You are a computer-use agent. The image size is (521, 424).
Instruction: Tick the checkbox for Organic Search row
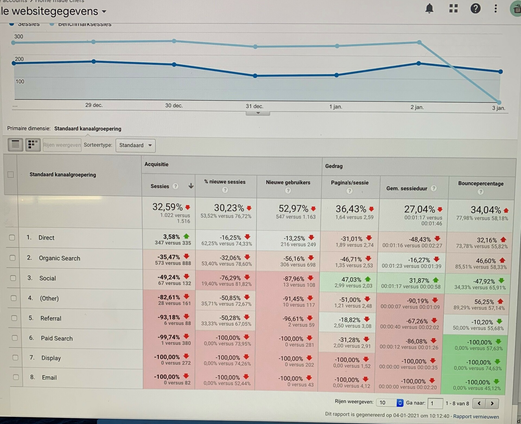coord(12,258)
